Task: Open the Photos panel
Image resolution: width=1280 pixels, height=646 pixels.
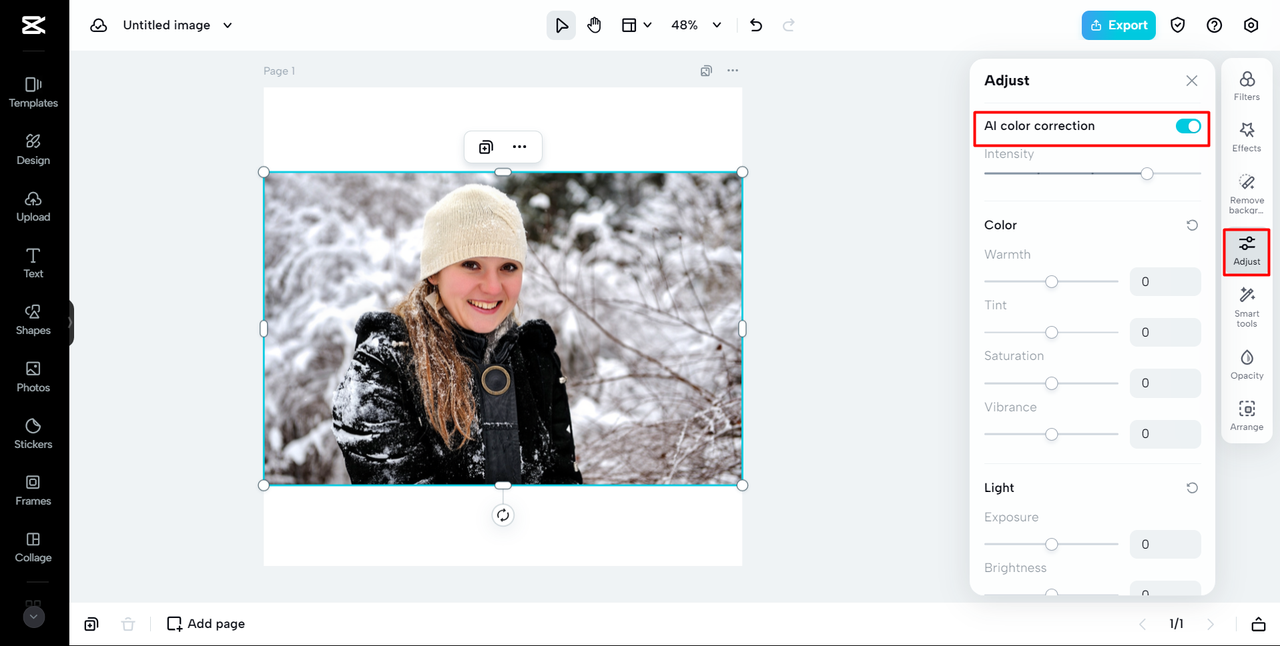Action: [33, 377]
